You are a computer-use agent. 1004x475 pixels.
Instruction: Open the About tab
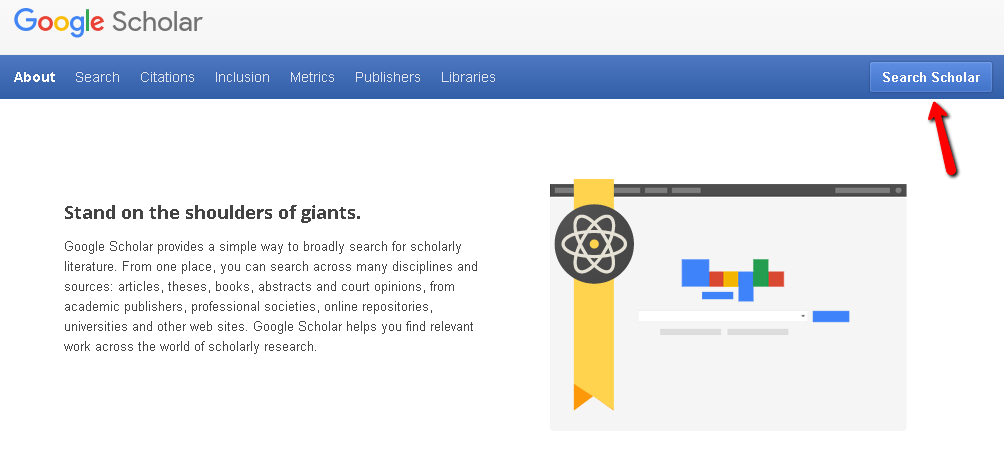(35, 77)
